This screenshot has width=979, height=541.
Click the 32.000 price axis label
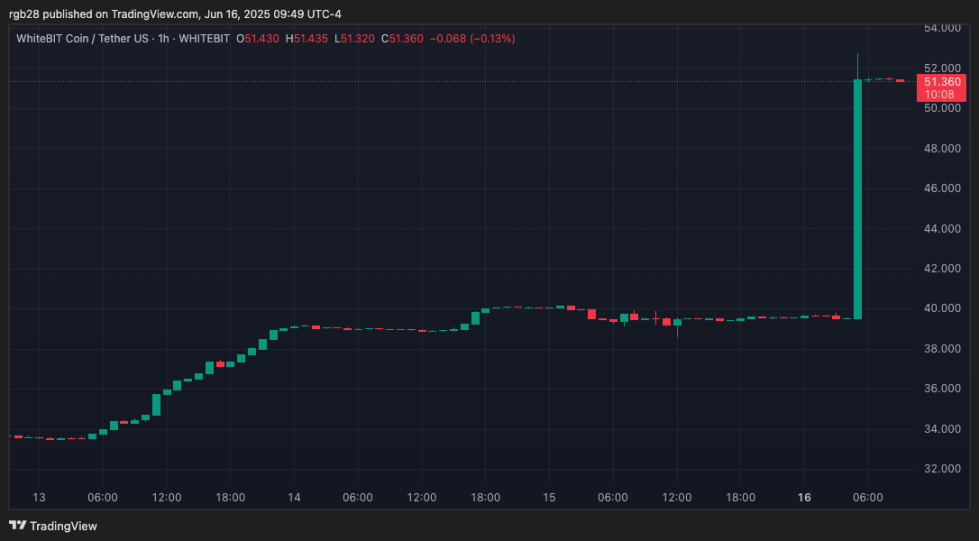tap(943, 468)
